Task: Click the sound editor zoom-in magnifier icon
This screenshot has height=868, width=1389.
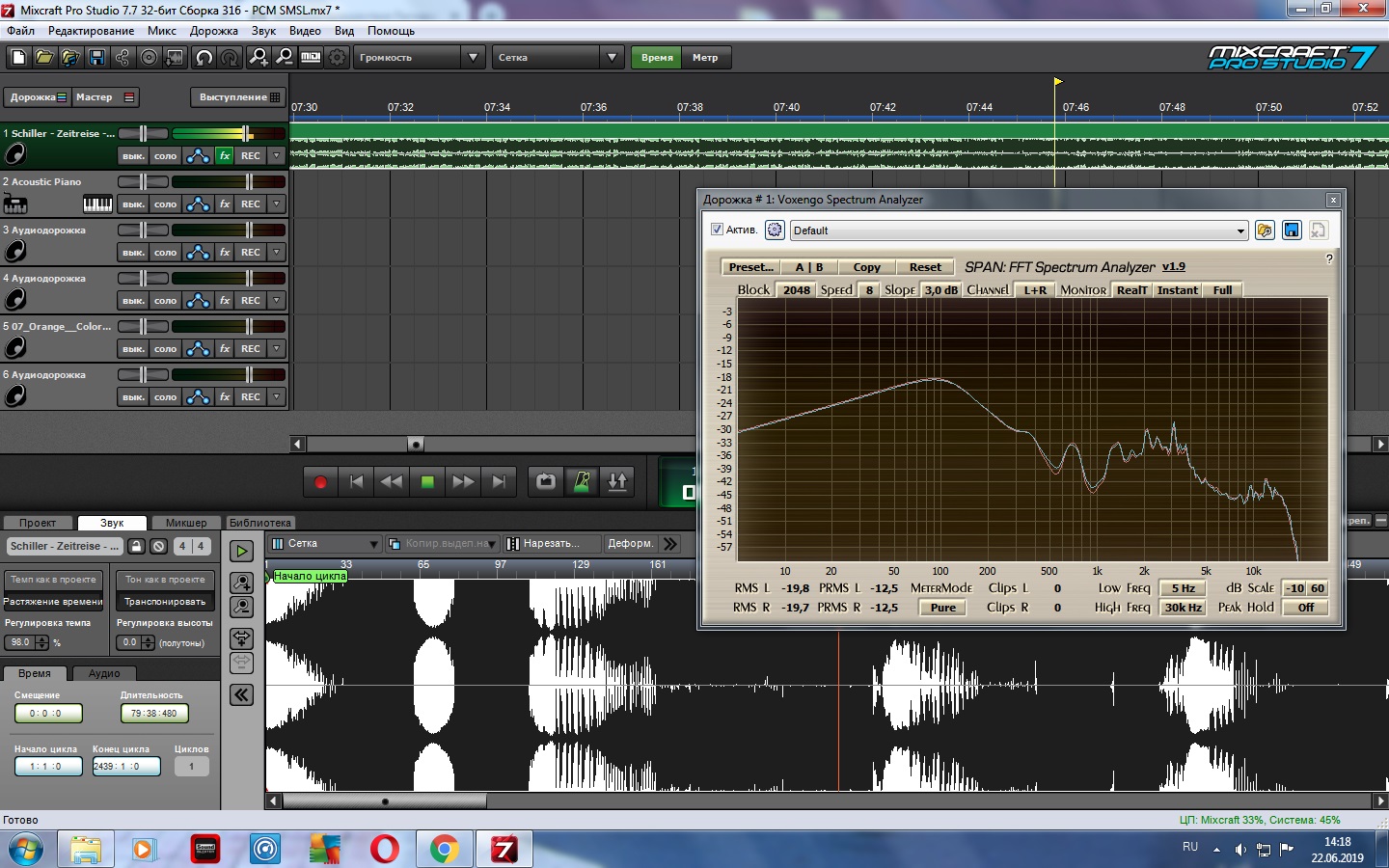Action: 241,583
